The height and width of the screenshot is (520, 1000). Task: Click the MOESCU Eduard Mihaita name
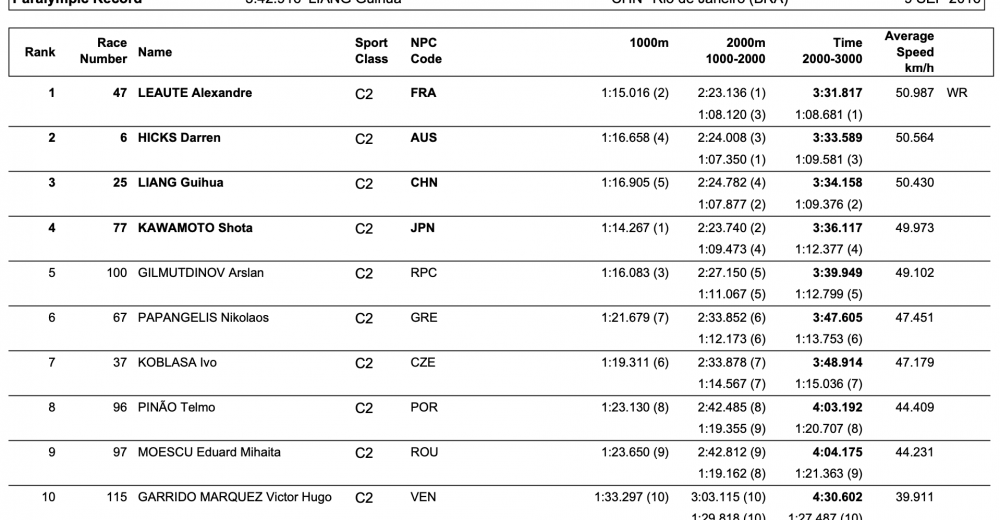(x=209, y=452)
